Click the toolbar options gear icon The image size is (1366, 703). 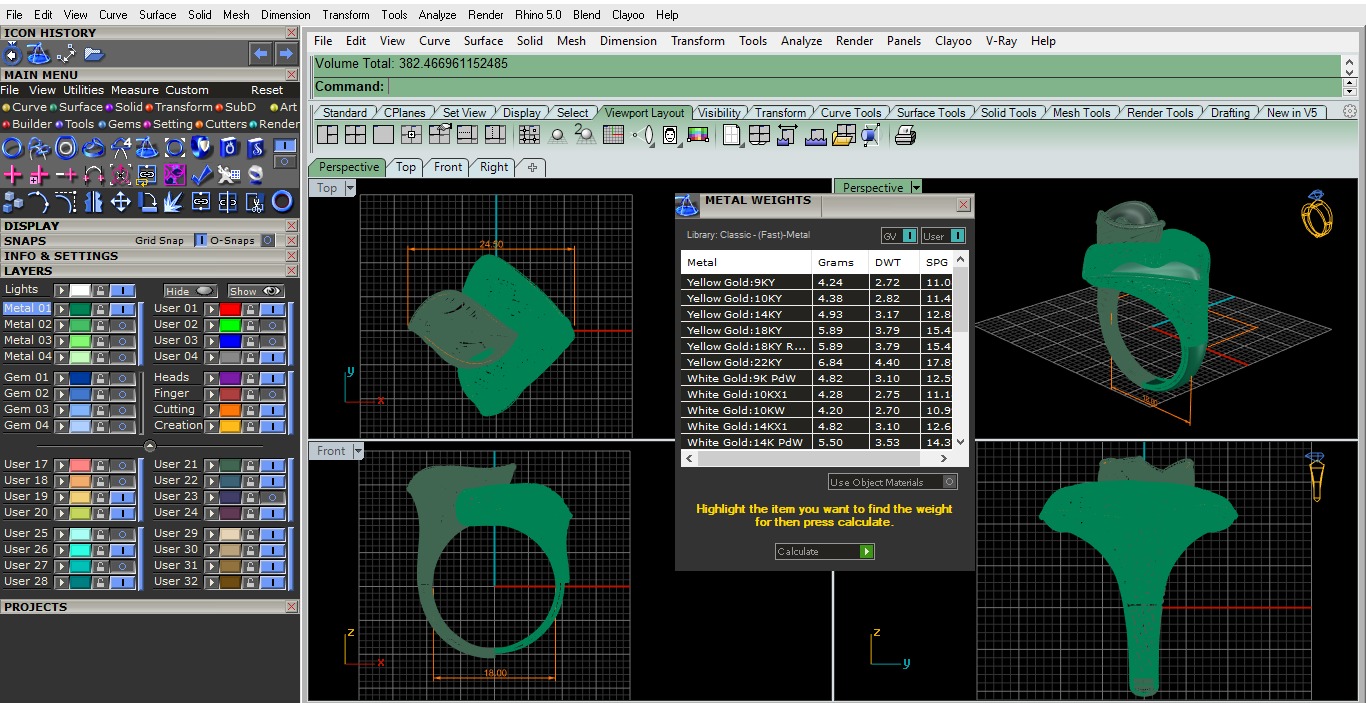point(1350,111)
